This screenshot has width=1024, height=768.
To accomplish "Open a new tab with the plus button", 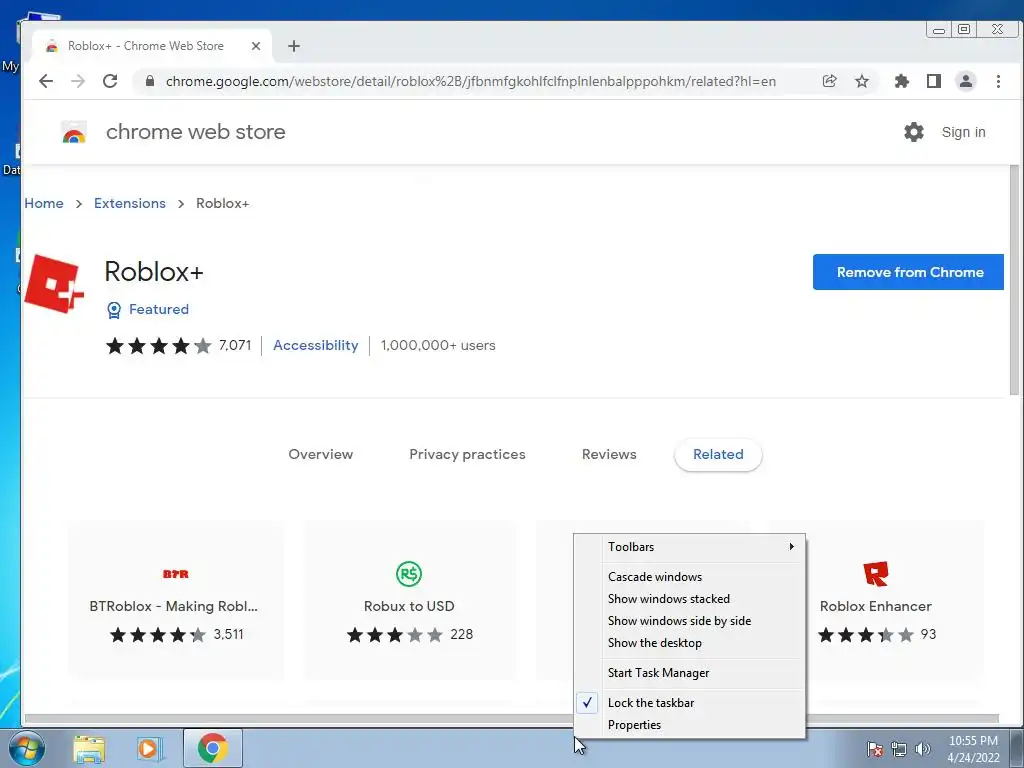I will [294, 46].
